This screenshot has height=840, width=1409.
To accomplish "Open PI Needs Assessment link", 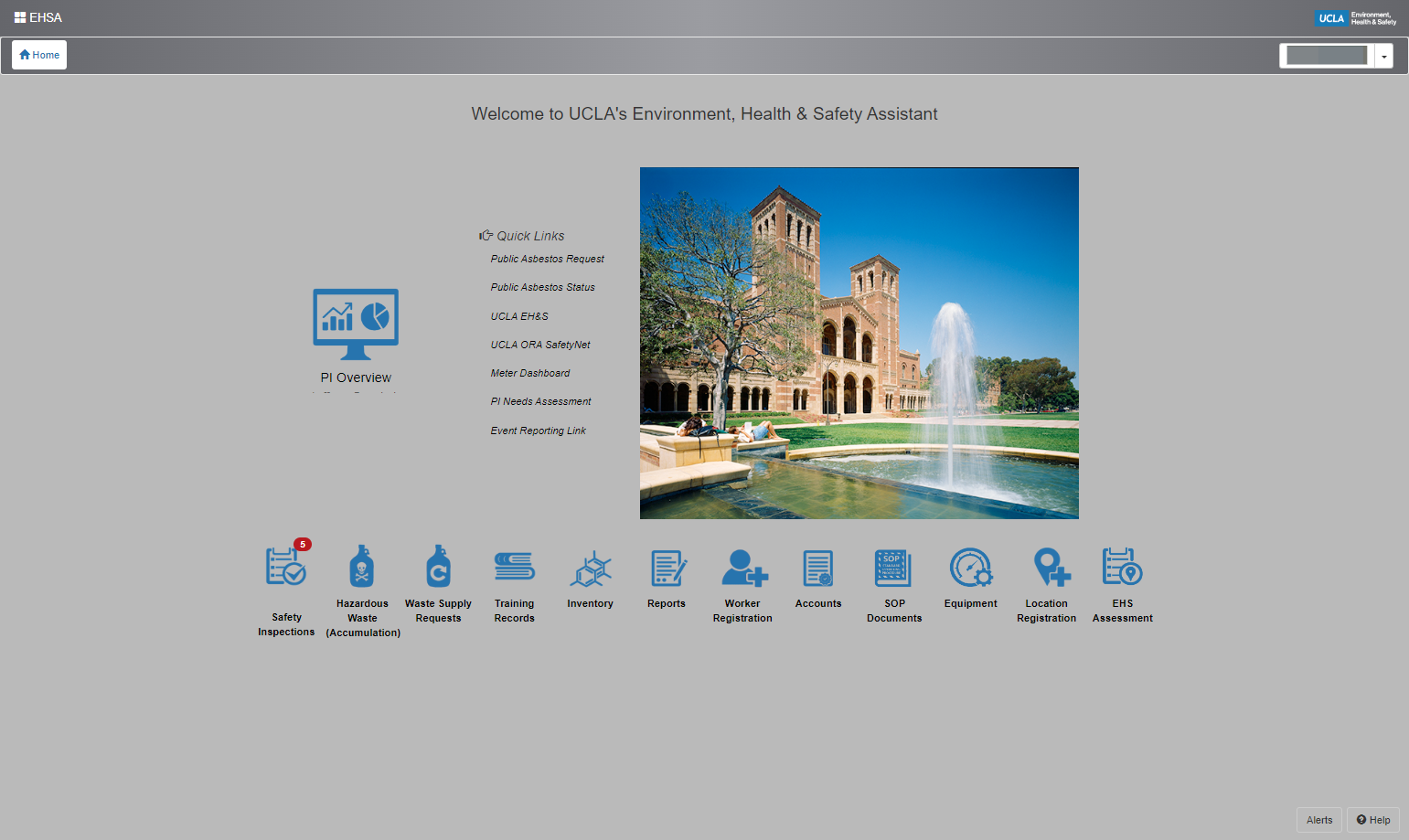I will (x=540, y=401).
